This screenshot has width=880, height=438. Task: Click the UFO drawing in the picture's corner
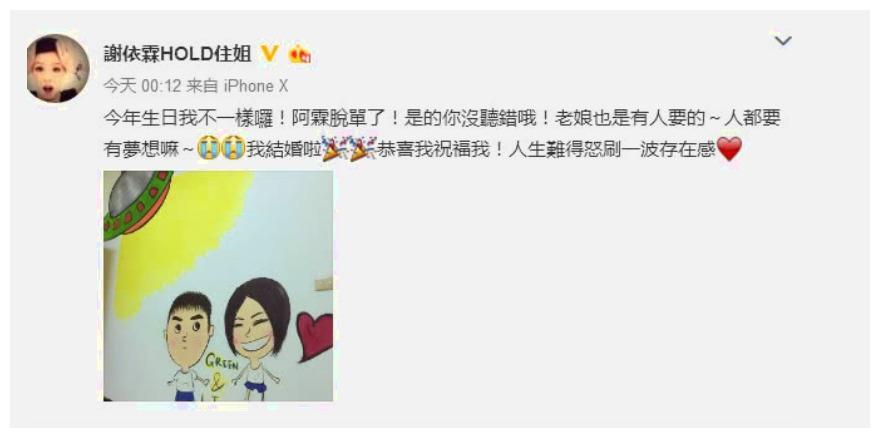pyautogui.click(x=137, y=203)
